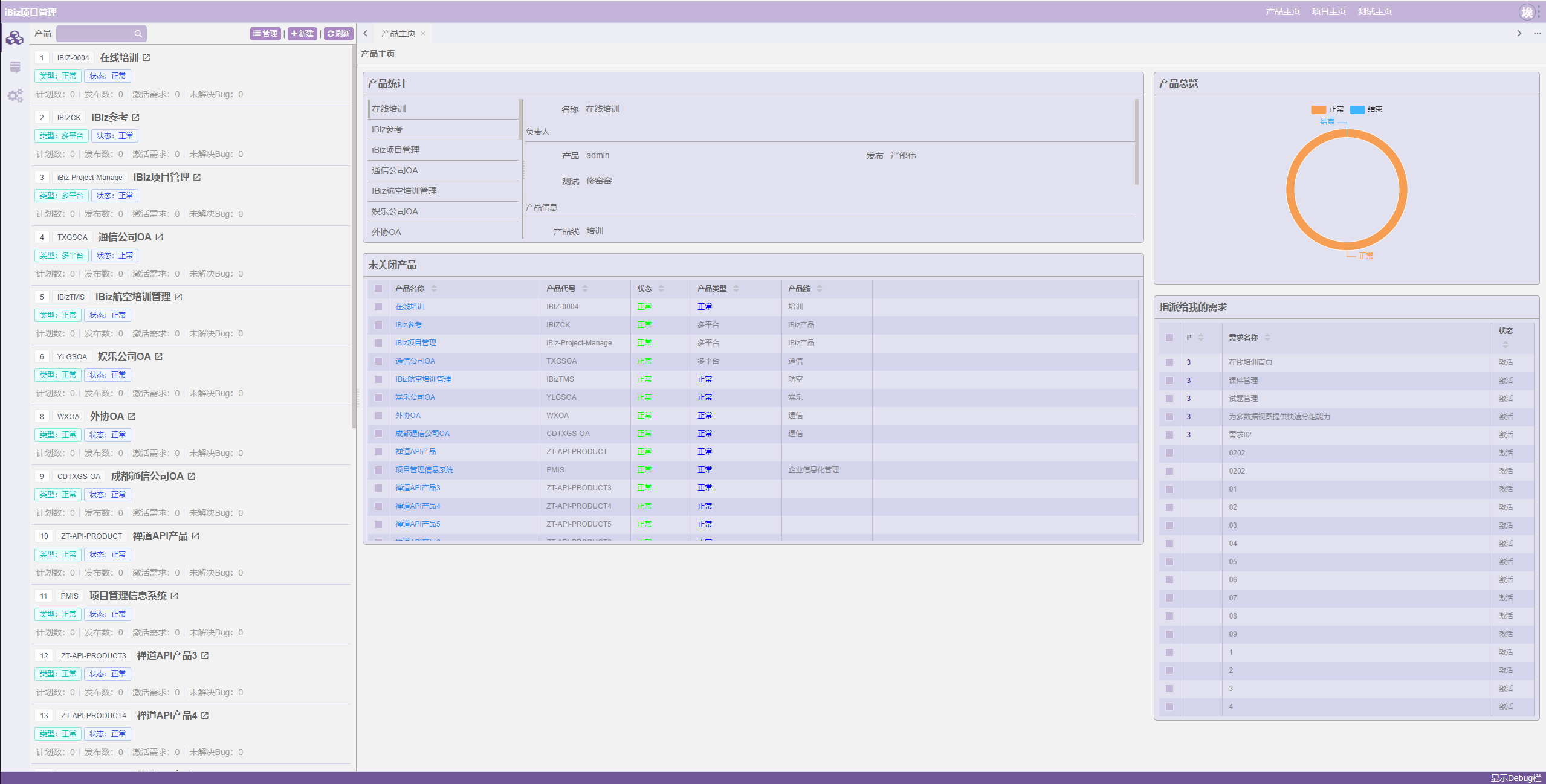Open 禅道API产品4 external link icon
This screenshot has height=784, width=1546.
click(x=205, y=716)
